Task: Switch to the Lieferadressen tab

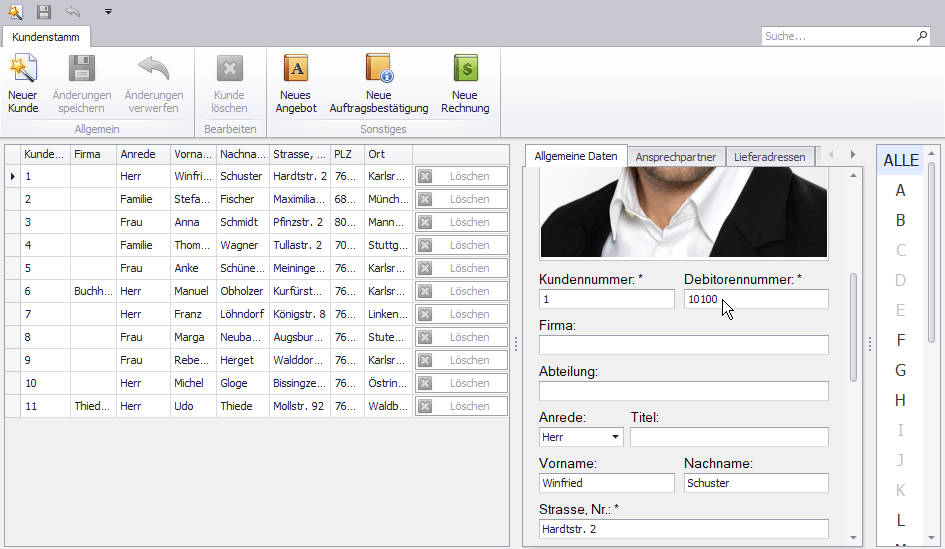Action: [x=770, y=157]
